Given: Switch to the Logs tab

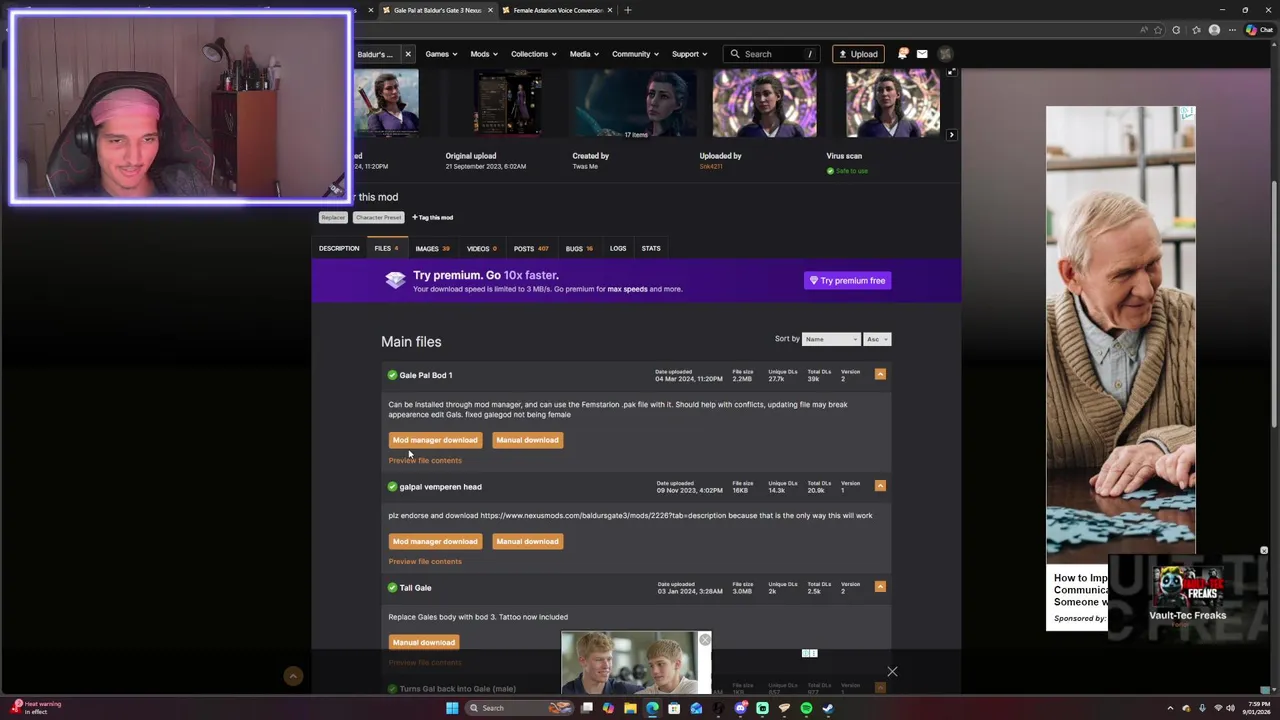Looking at the screenshot, I should [x=618, y=248].
